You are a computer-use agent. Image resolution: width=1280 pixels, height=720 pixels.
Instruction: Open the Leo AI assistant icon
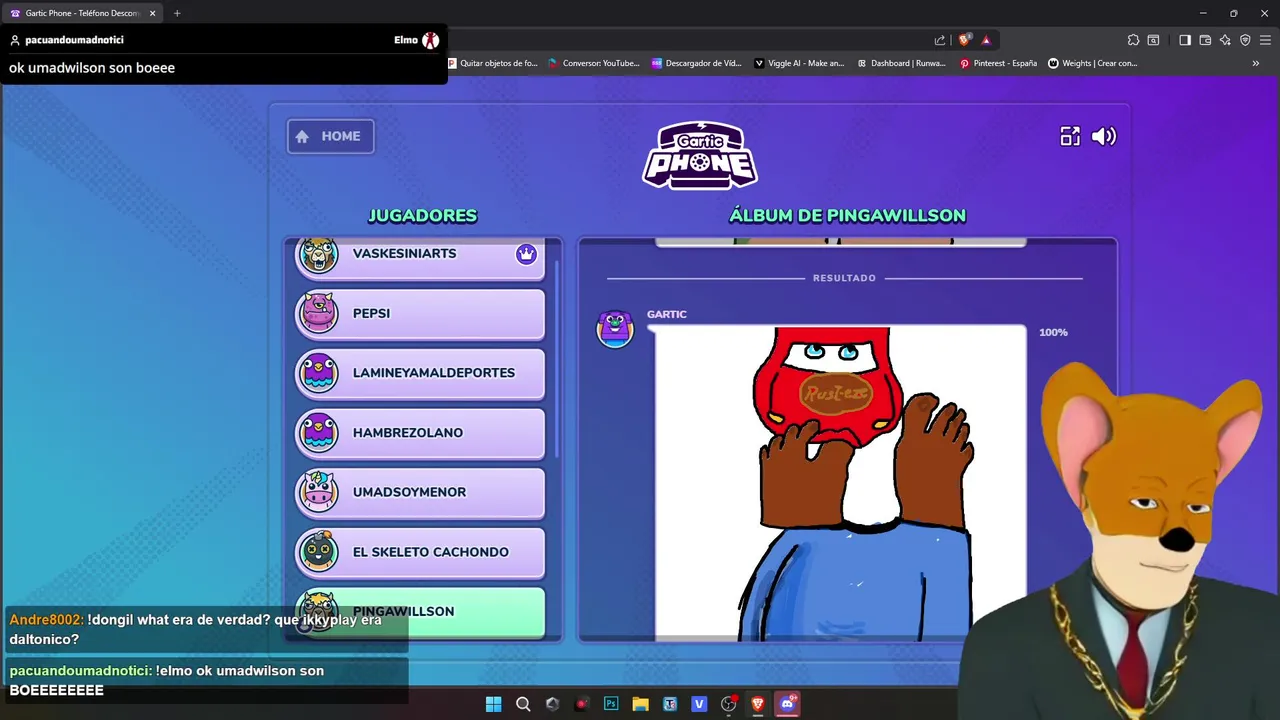click(1225, 40)
